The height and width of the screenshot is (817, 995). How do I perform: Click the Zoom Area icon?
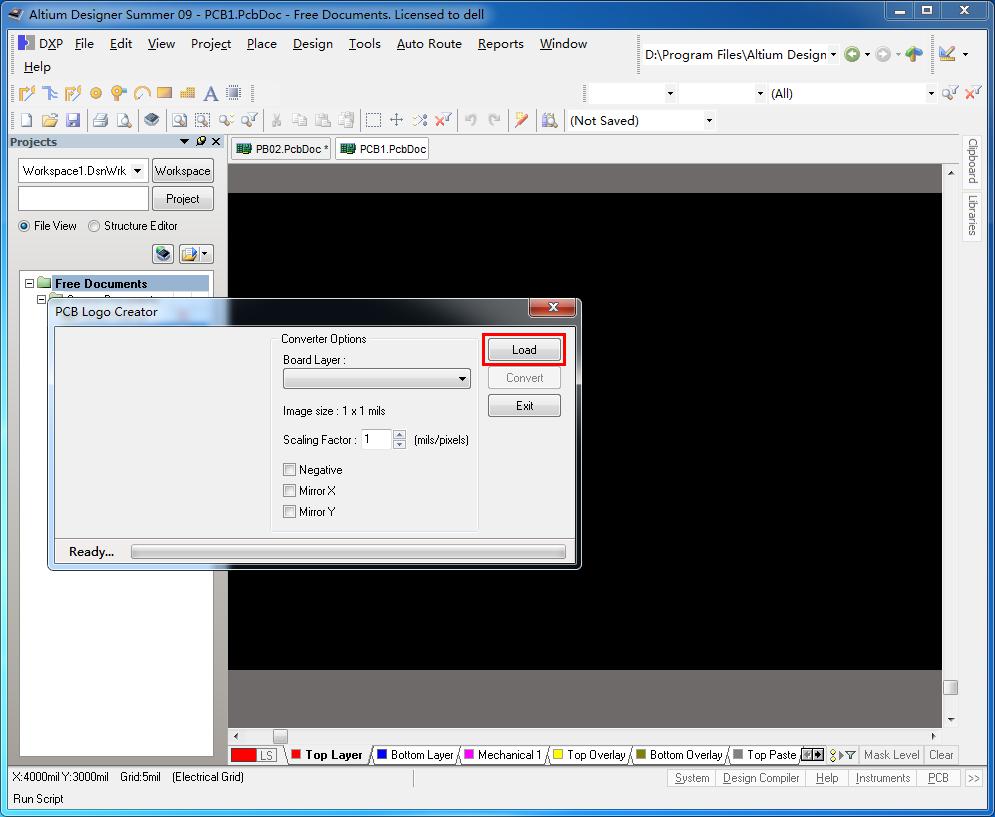pyautogui.click(x=202, y=120)
